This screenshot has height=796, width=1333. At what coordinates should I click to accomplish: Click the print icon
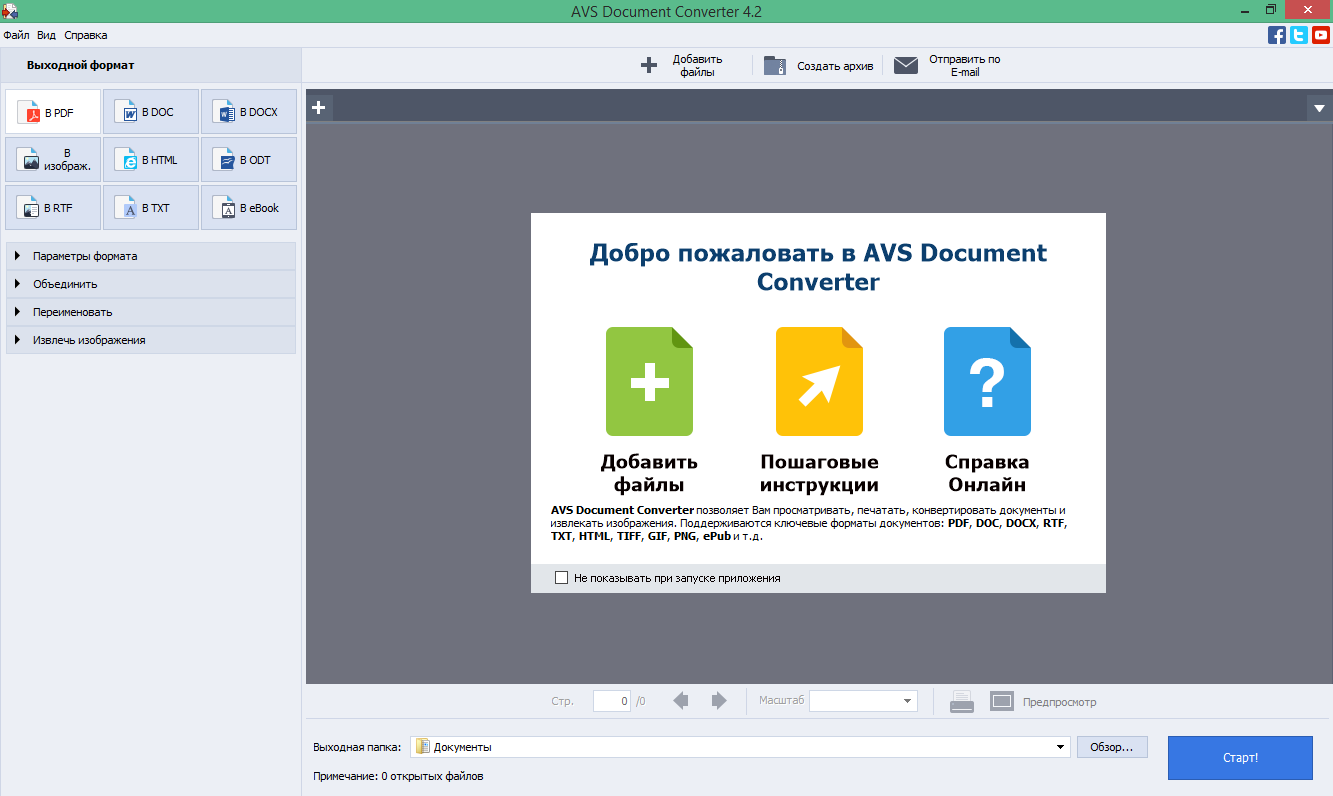(961, 701)
